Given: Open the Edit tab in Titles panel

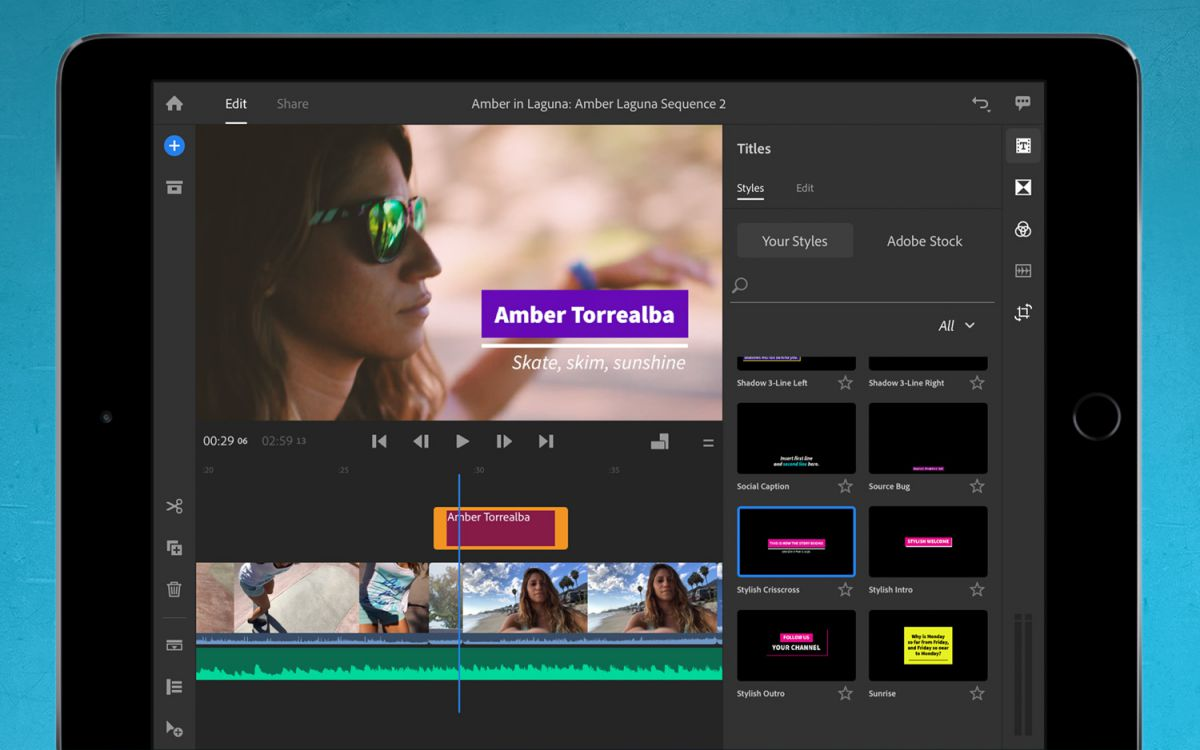Looking at the screenshot, I should pos(805,188).
